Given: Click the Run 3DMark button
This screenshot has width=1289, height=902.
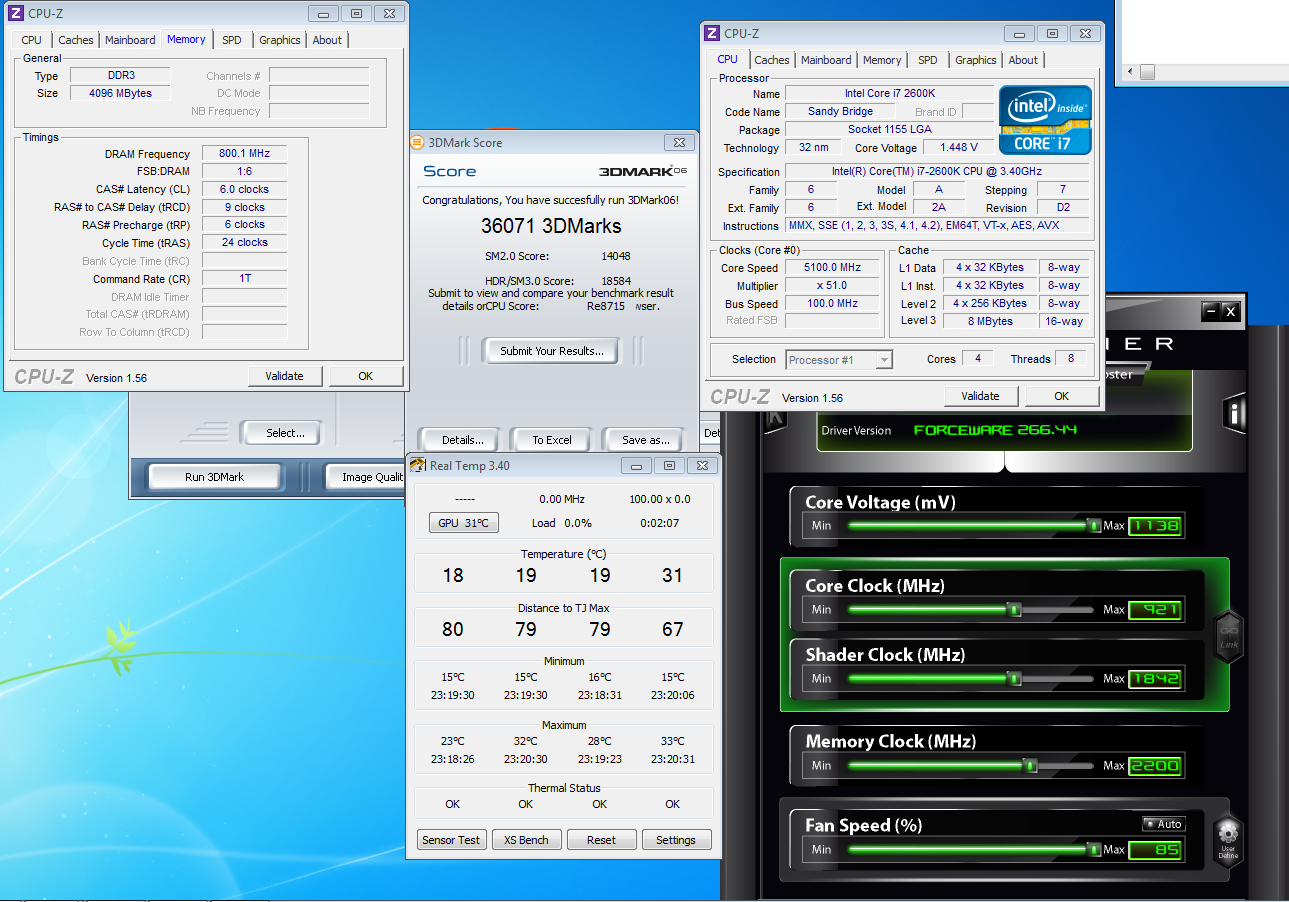Looking at the screenshot, I should coord(215,477).
